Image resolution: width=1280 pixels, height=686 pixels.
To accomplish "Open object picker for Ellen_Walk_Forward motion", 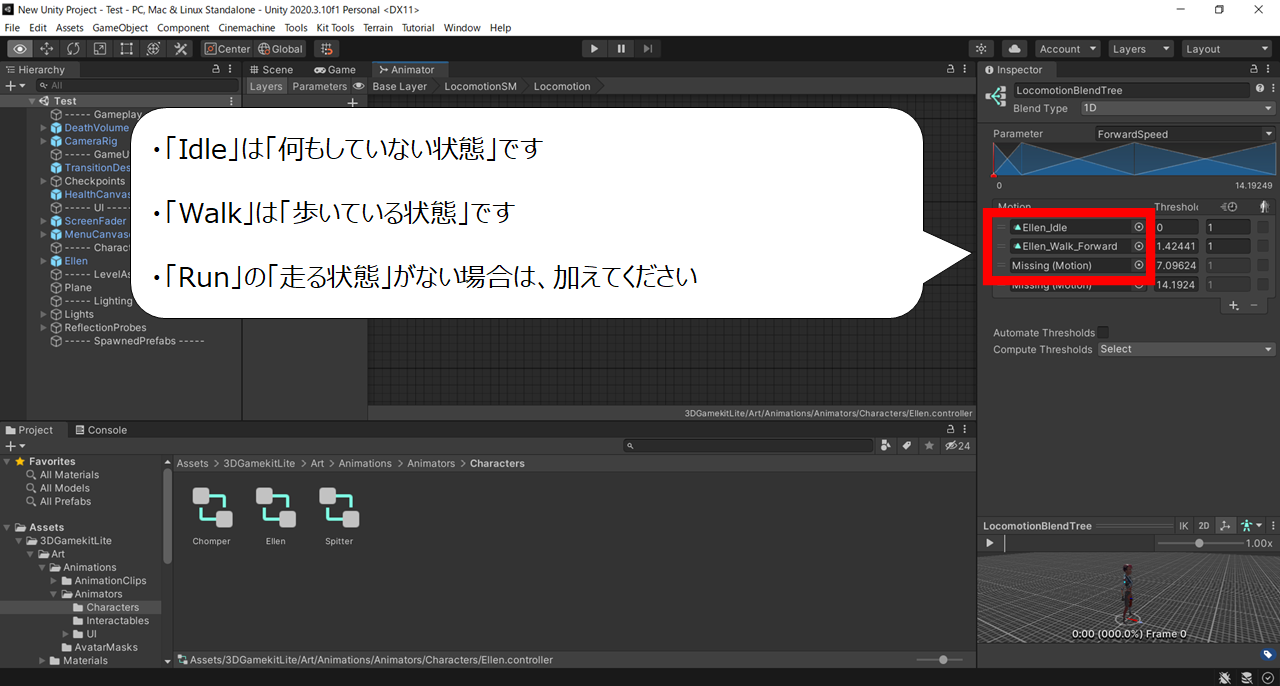I will pyautogui.click(x=1138, y=246).
